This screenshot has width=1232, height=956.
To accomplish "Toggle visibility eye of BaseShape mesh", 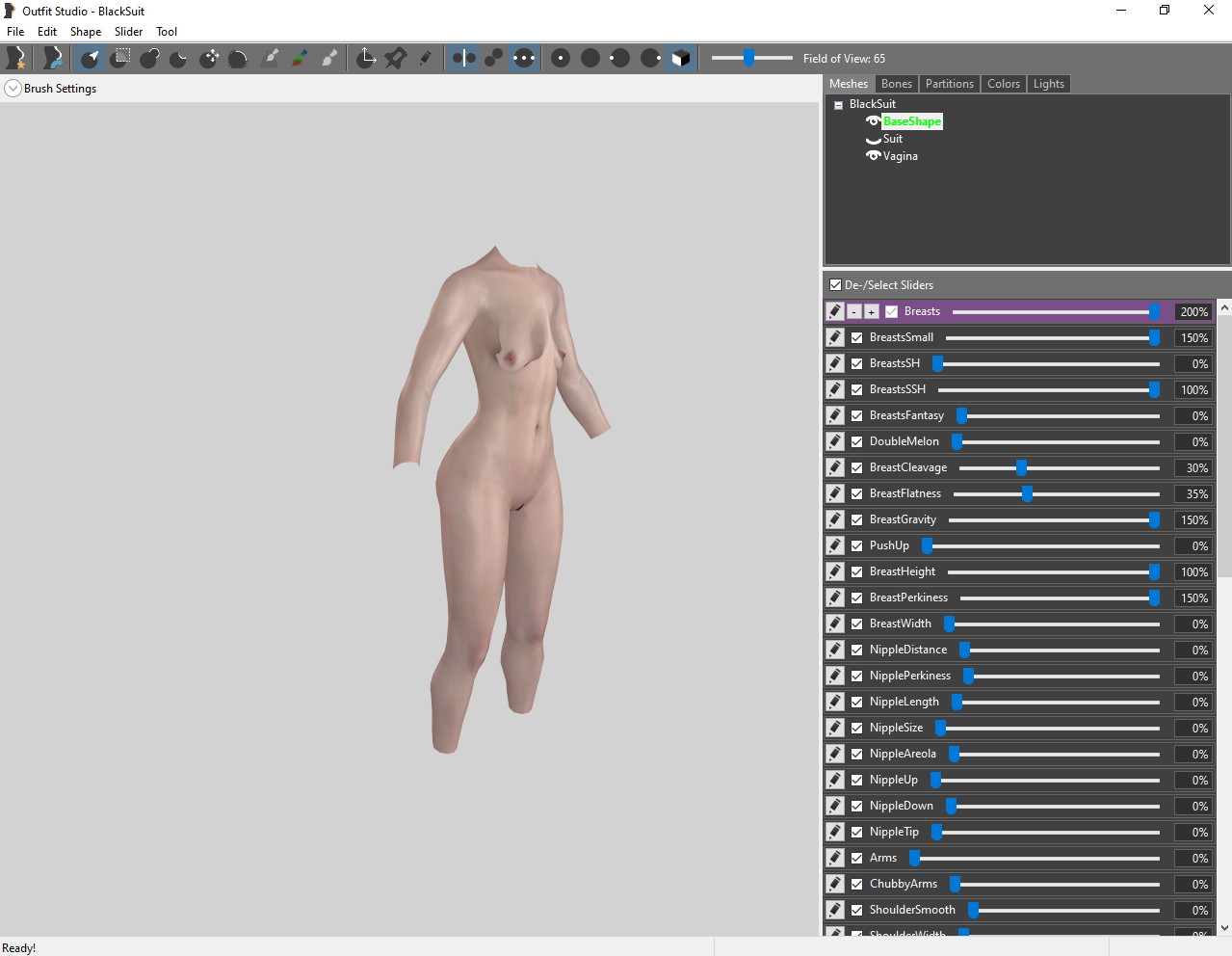I will tap(874, 121).
